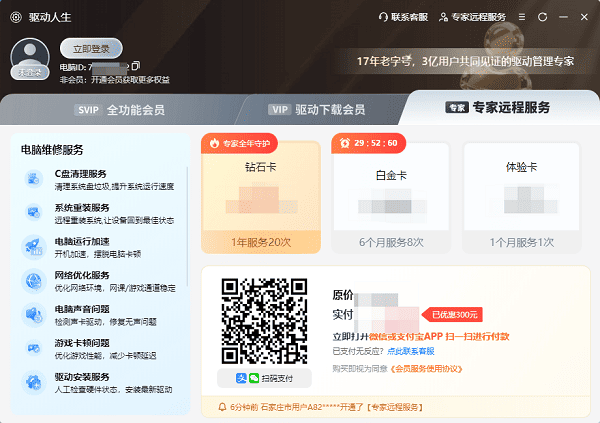Click the flame icon on 专家全年守护 badge
Screen dimensions: 600x423
(214, 143)
